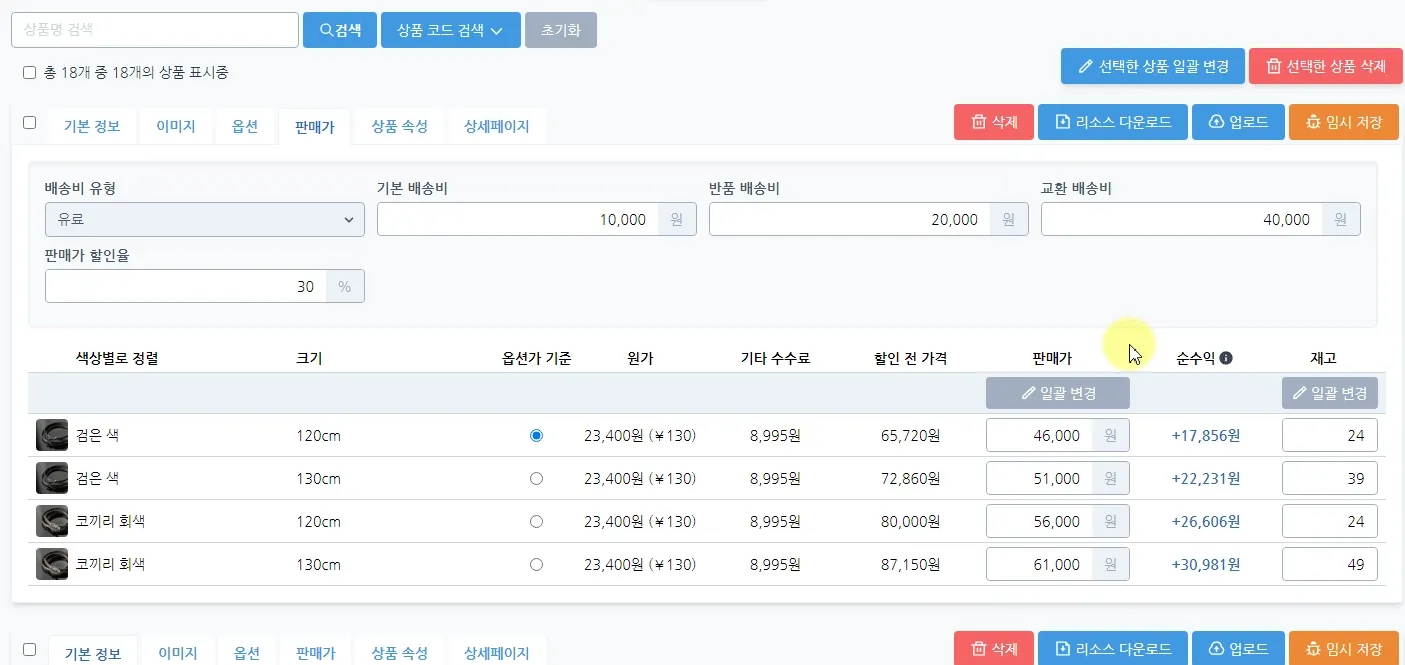Edit stock field showing 39

click(1330, 479)
